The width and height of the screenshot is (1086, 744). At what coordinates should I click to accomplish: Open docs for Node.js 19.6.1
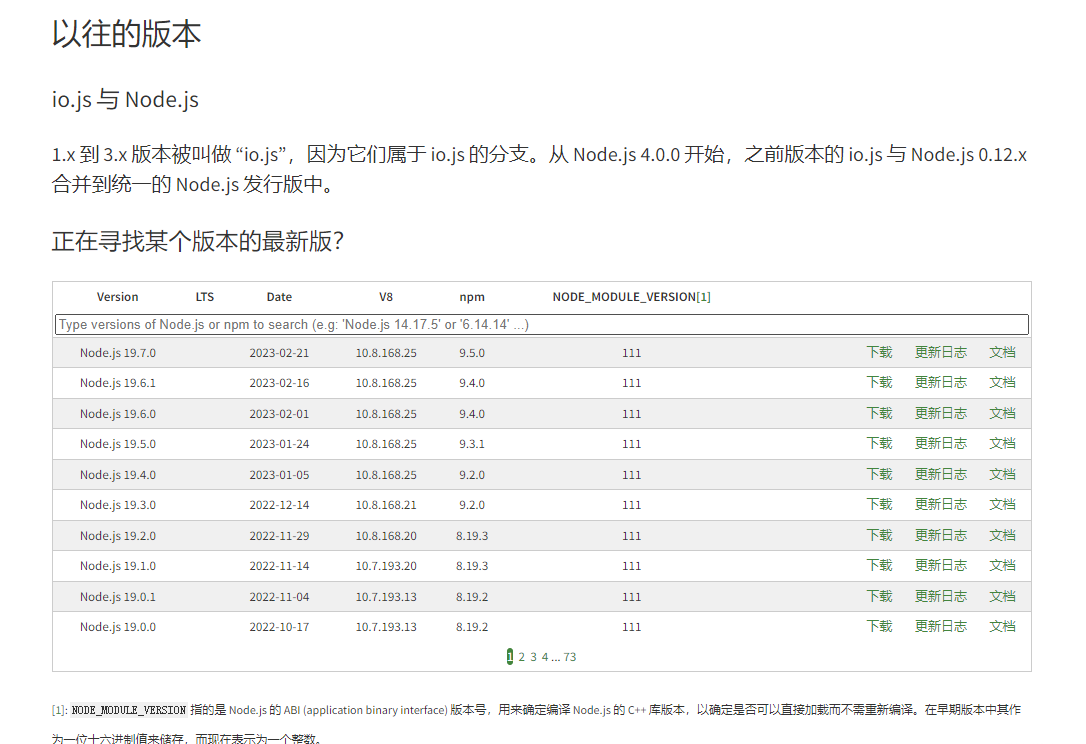pos(1002,382)
